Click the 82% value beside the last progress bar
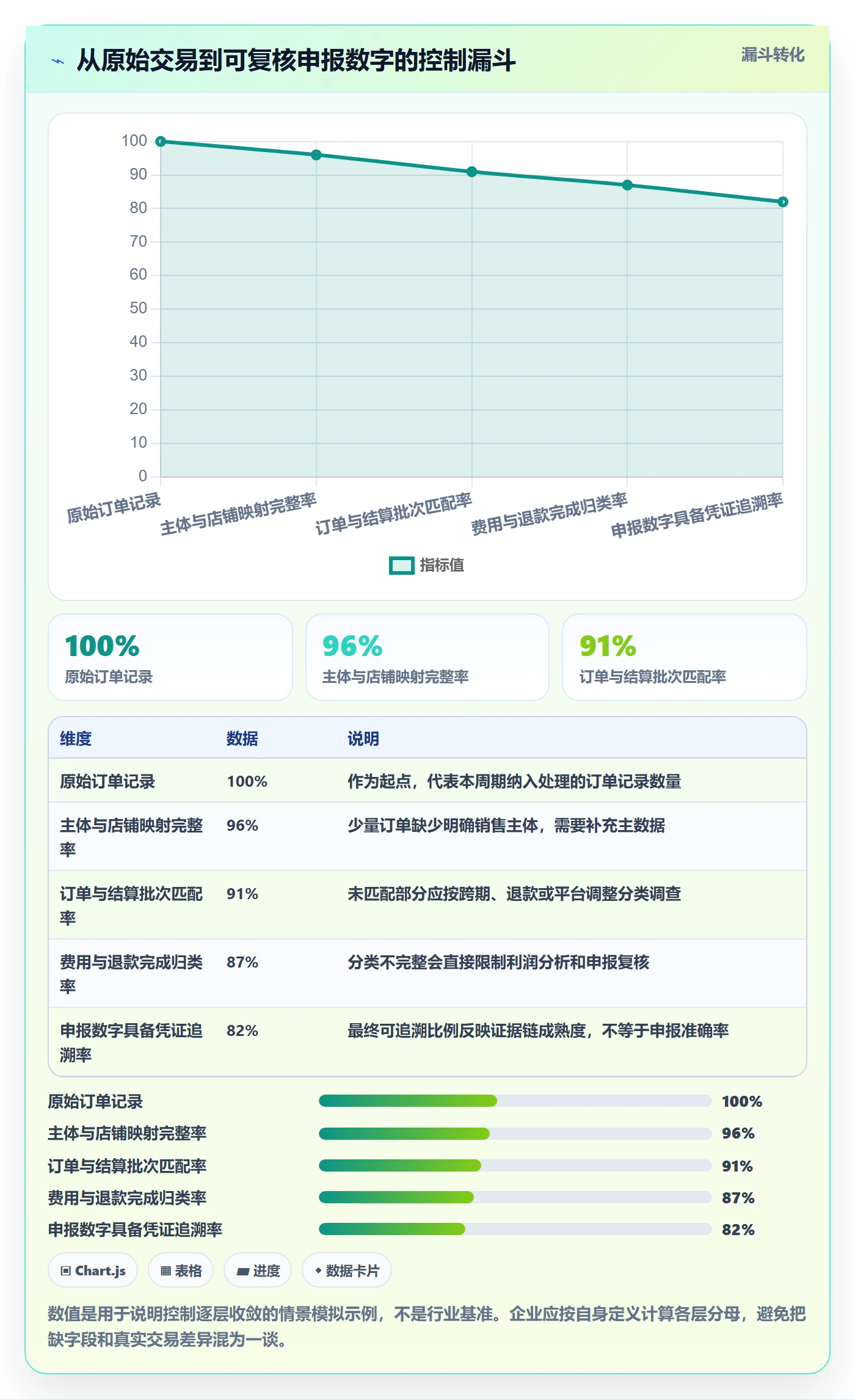This screenshot has width=855, height=1400. click(738, 1230)
